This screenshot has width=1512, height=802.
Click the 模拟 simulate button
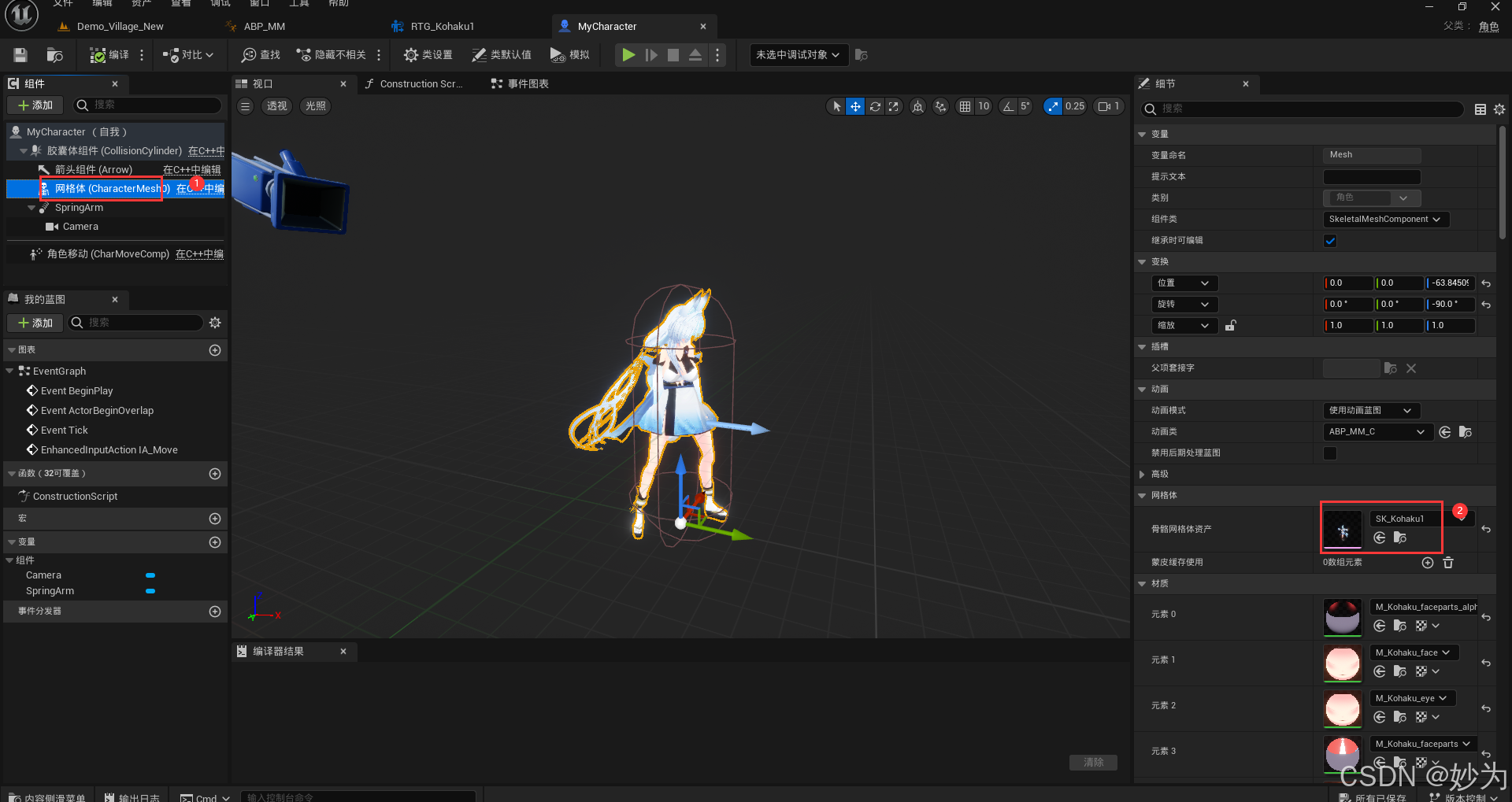[x=569, y=55]
